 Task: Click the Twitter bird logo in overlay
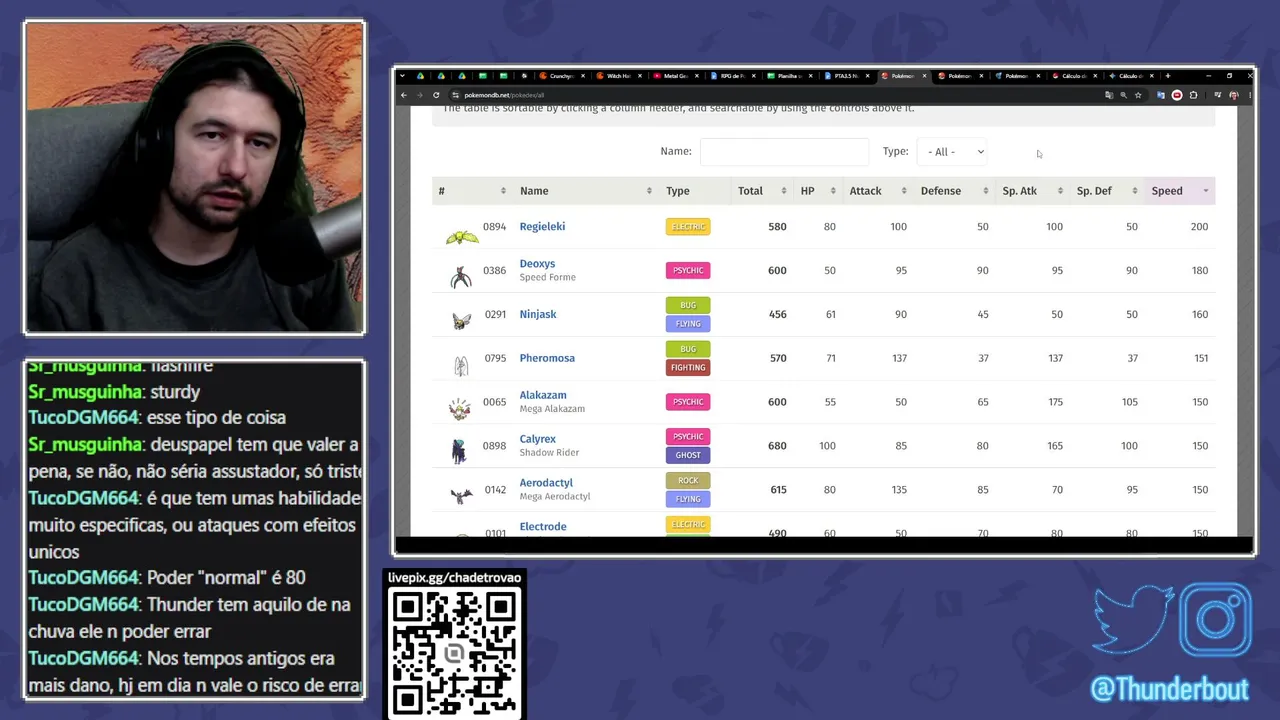[x=1134, y=620]
